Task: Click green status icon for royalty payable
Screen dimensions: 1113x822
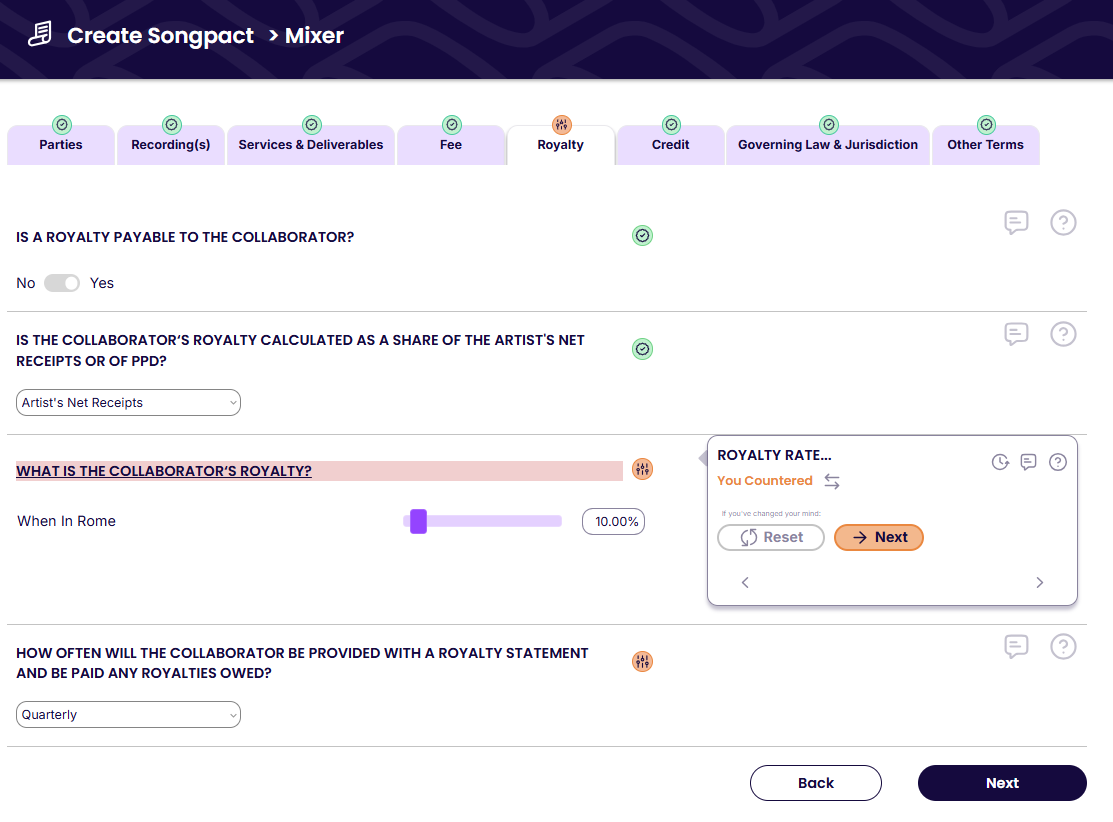Action: (642, 236)
